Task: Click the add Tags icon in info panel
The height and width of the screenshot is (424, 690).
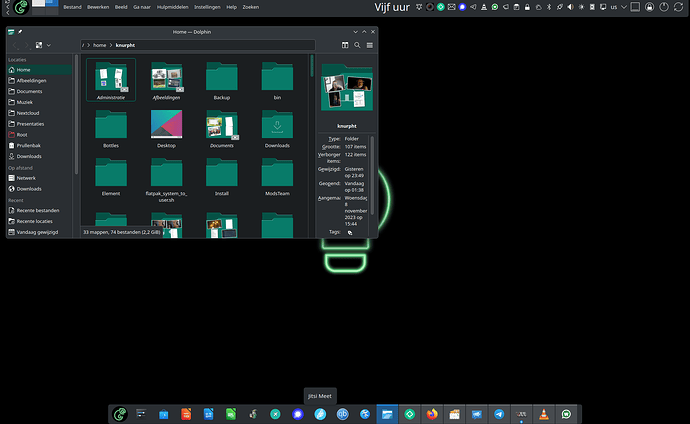Action: [350, 233]
